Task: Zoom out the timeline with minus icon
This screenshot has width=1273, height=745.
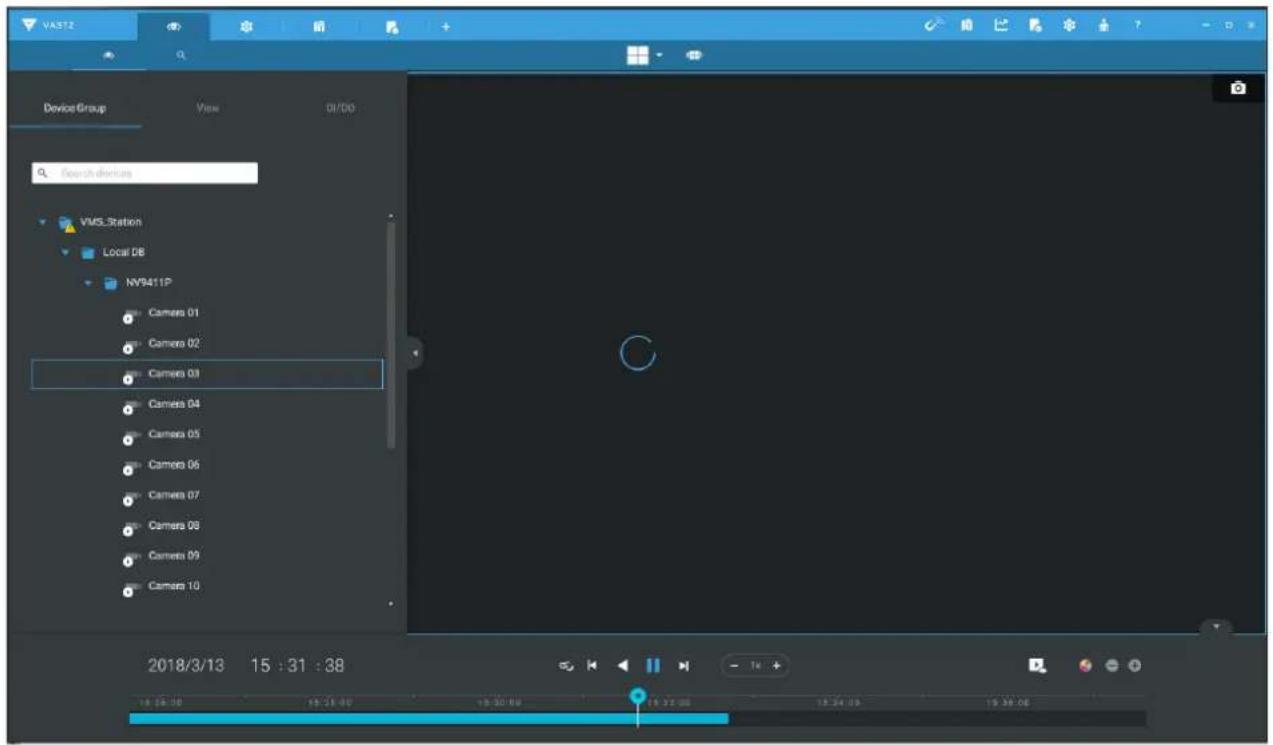Action: [x=1112, y=666]
